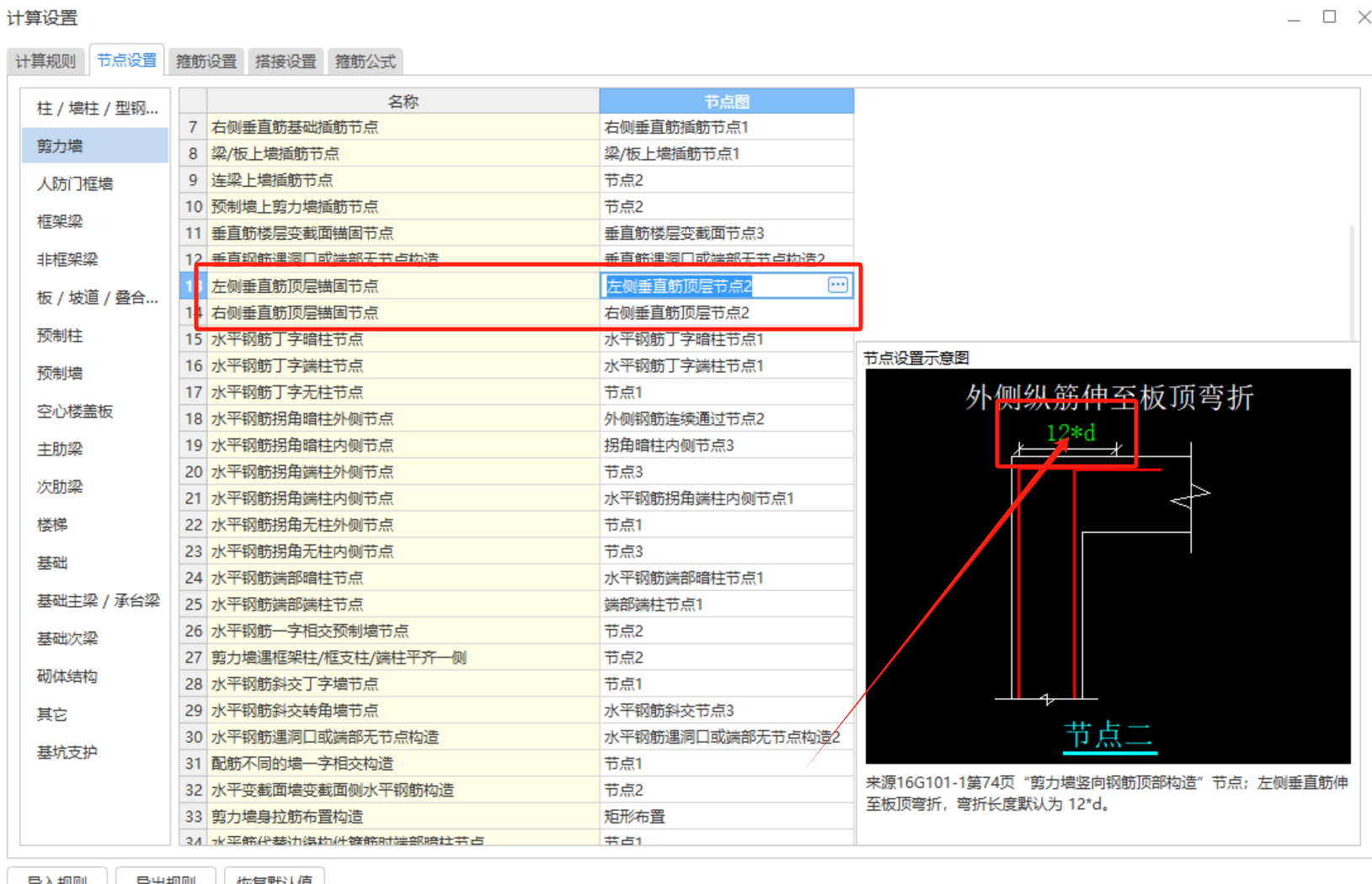1372x884 pixels.
Task: Select 非框架梁 in the component list
Action: (96, 259)
